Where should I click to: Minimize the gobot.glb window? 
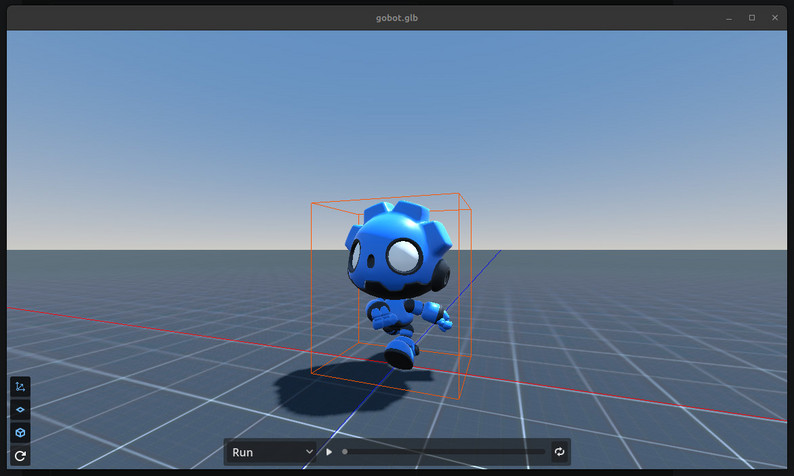[729, 18]
